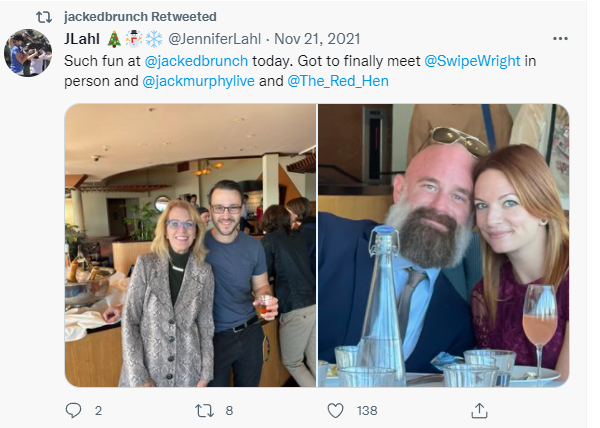Image resolution: width=600 pixels, height=428 pixels.
Task: Click the retweet arrows icon below the photos
Action: [x=204, y=410]
